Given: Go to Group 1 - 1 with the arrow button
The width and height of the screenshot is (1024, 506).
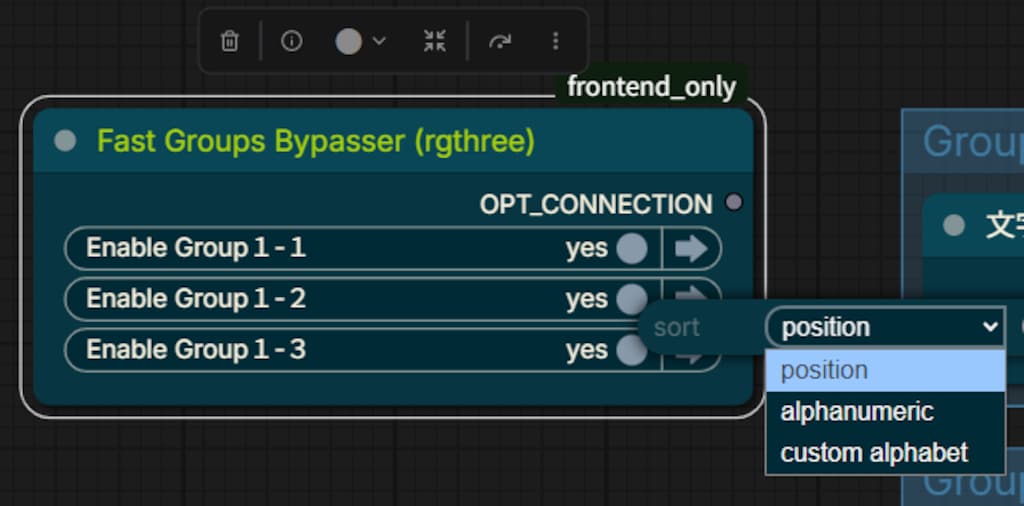Looking at the screenshot, I should pos(691,248).
